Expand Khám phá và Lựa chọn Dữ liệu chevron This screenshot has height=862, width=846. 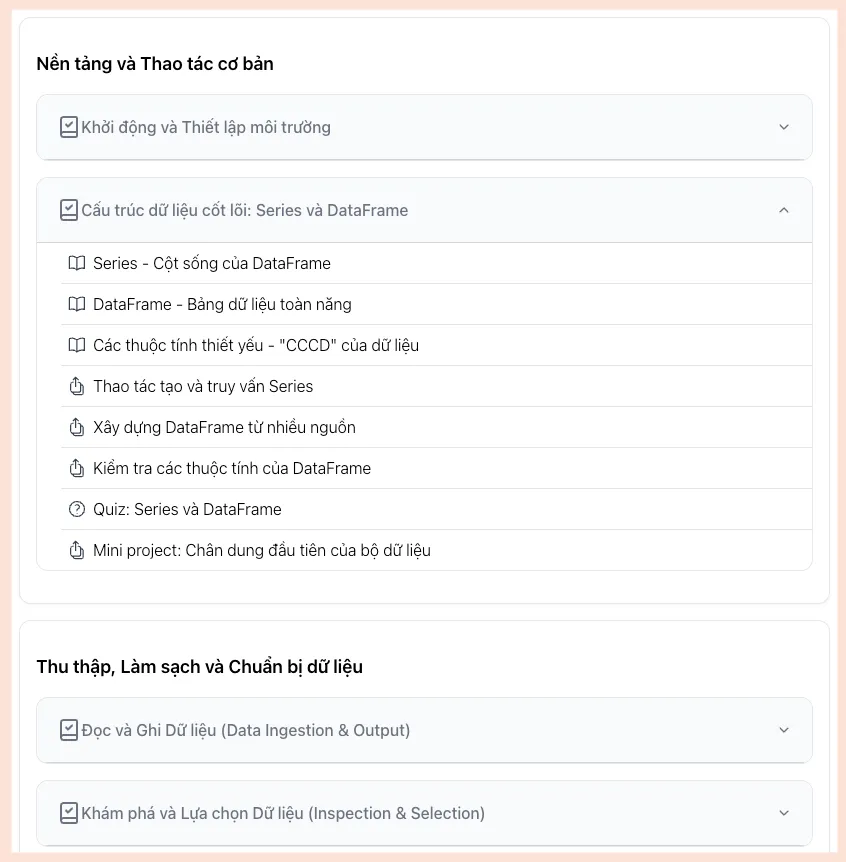click(x=784, y=813)
